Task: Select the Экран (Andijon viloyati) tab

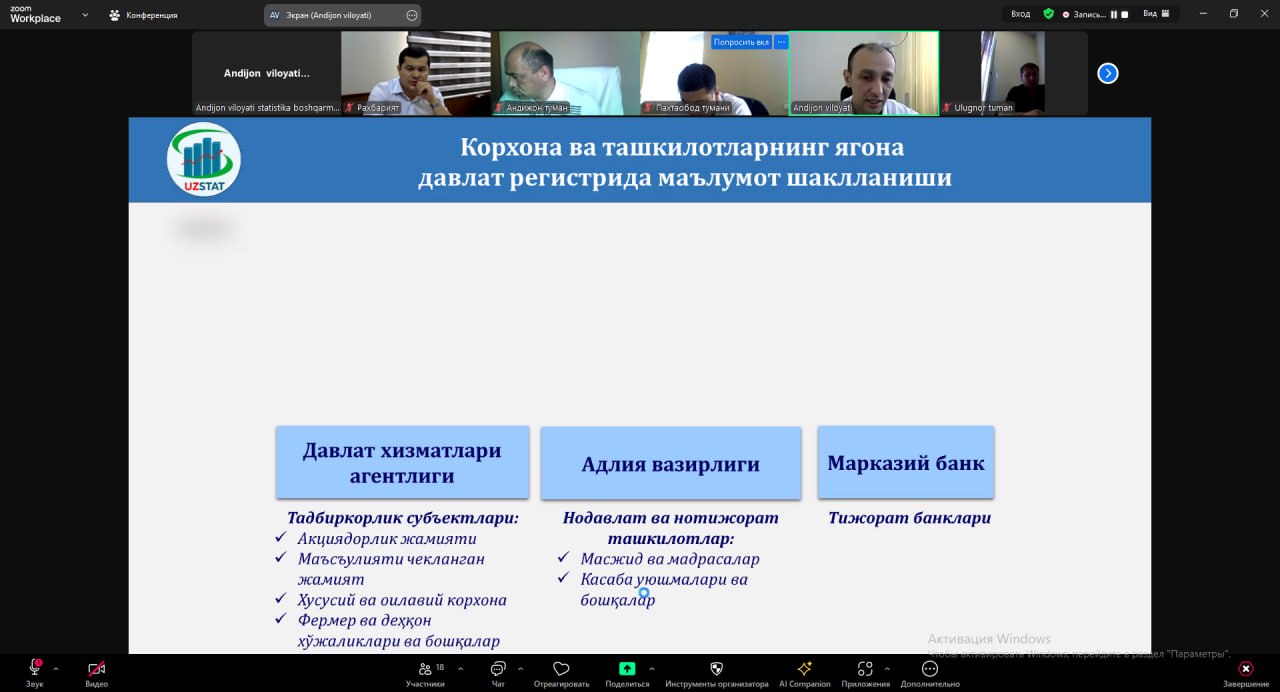Action: 335,15
